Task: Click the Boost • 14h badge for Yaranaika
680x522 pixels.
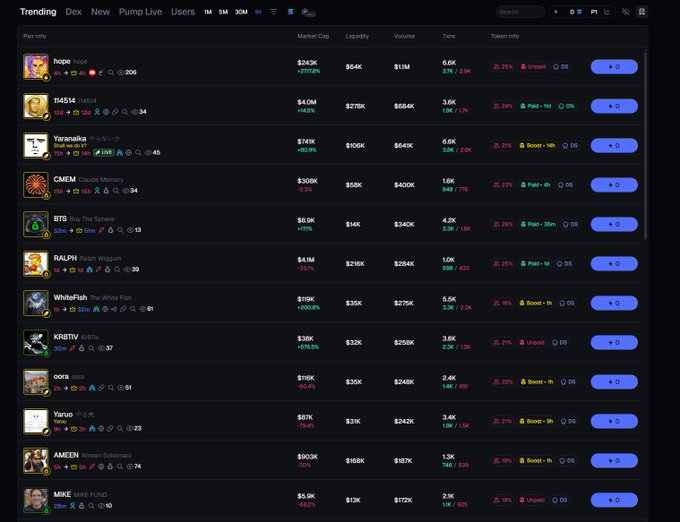Action: (x=538, y=145)
